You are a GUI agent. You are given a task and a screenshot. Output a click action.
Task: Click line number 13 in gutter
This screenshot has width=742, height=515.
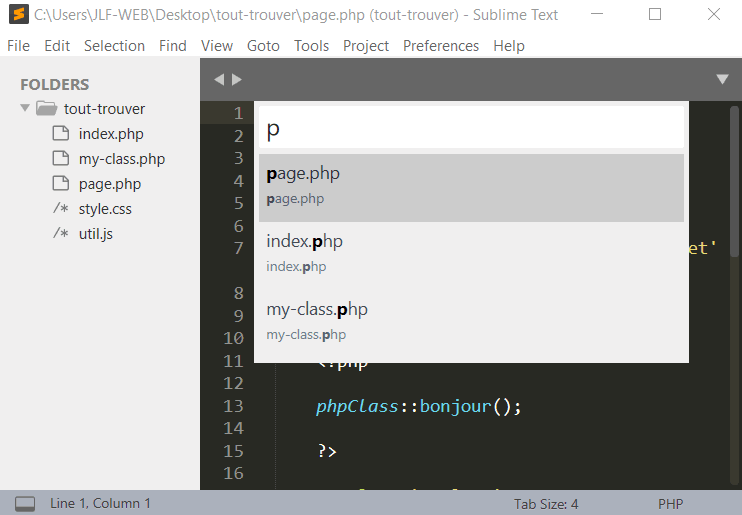point(233,406)
